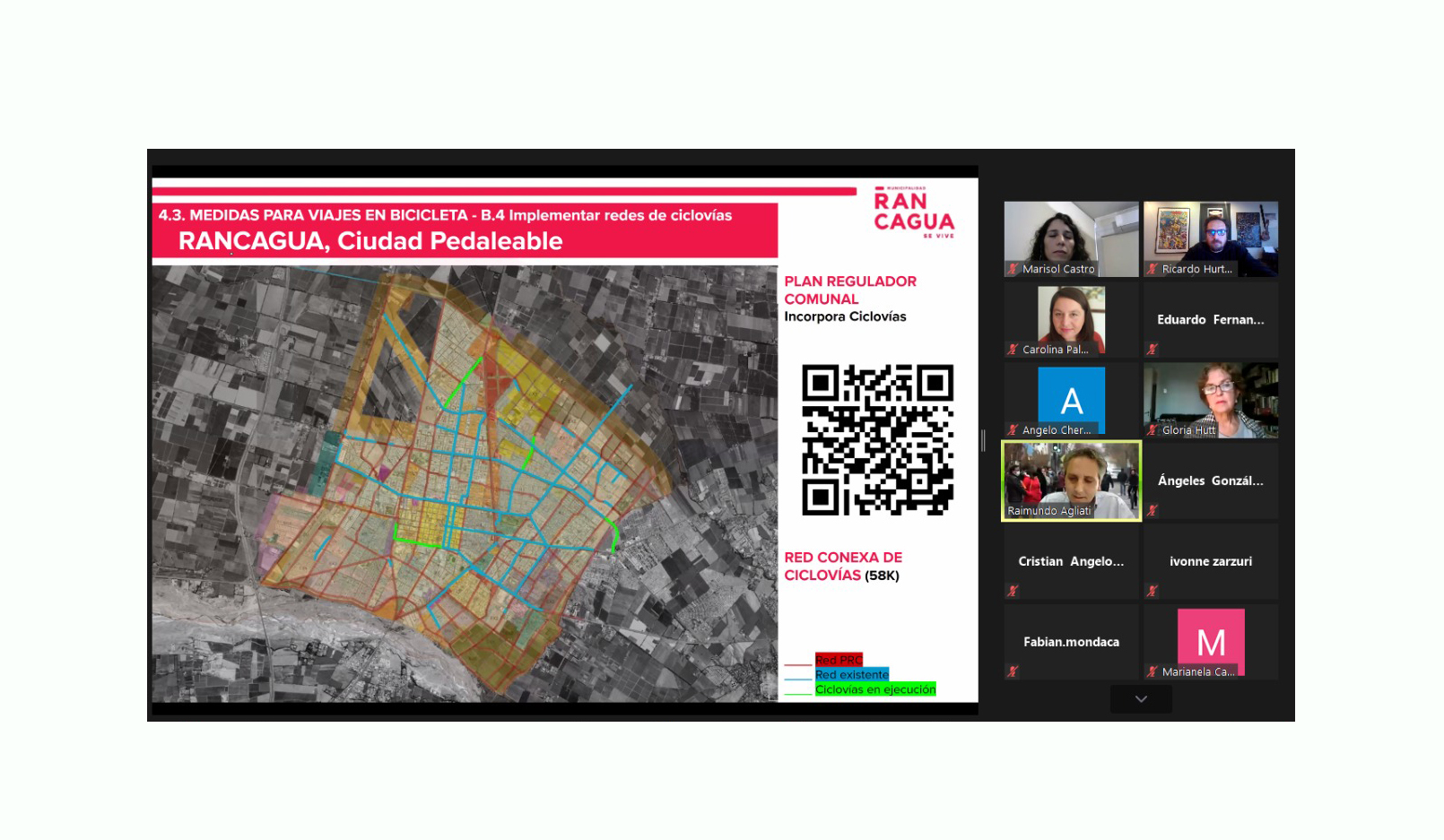The height and width of the screenshot is (840, 1444).
Task: Click Cristian Angelo's muted microphone icon
Action: (1013, 591)
